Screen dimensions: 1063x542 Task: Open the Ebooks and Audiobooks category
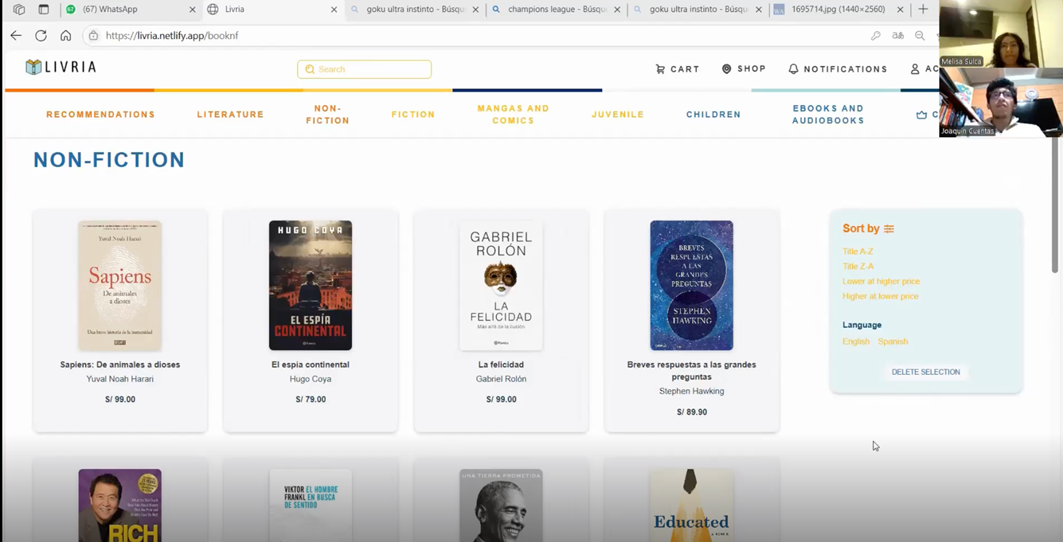828,115
